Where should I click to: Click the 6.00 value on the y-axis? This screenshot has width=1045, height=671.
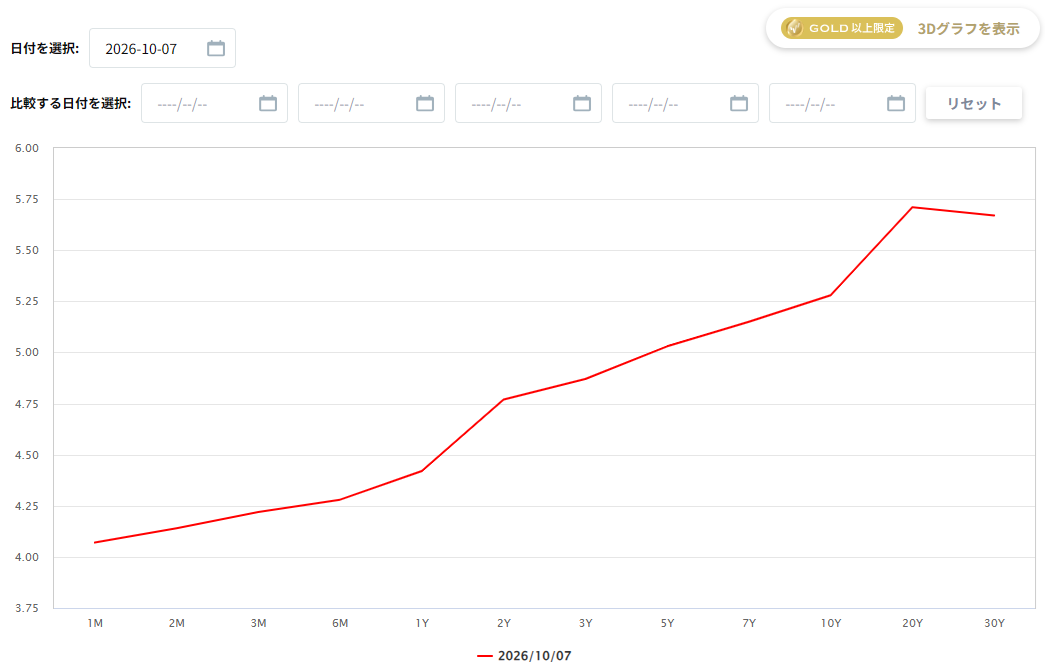tap(27, 148)
